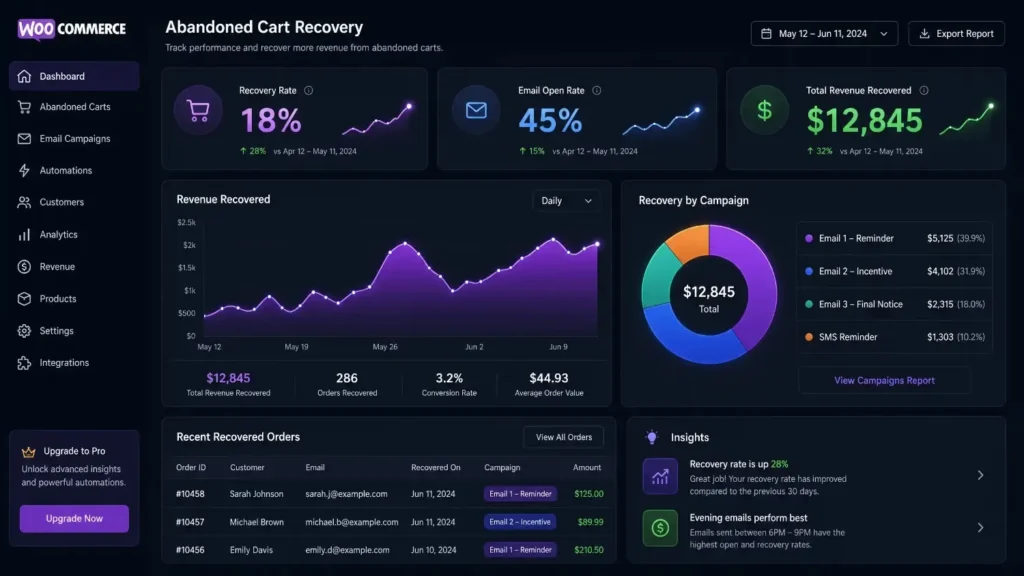The width and height of the screenshot is (1024, 576).
Task: Click the Recovery Rate sparkline chart
Action: (377, 119)
